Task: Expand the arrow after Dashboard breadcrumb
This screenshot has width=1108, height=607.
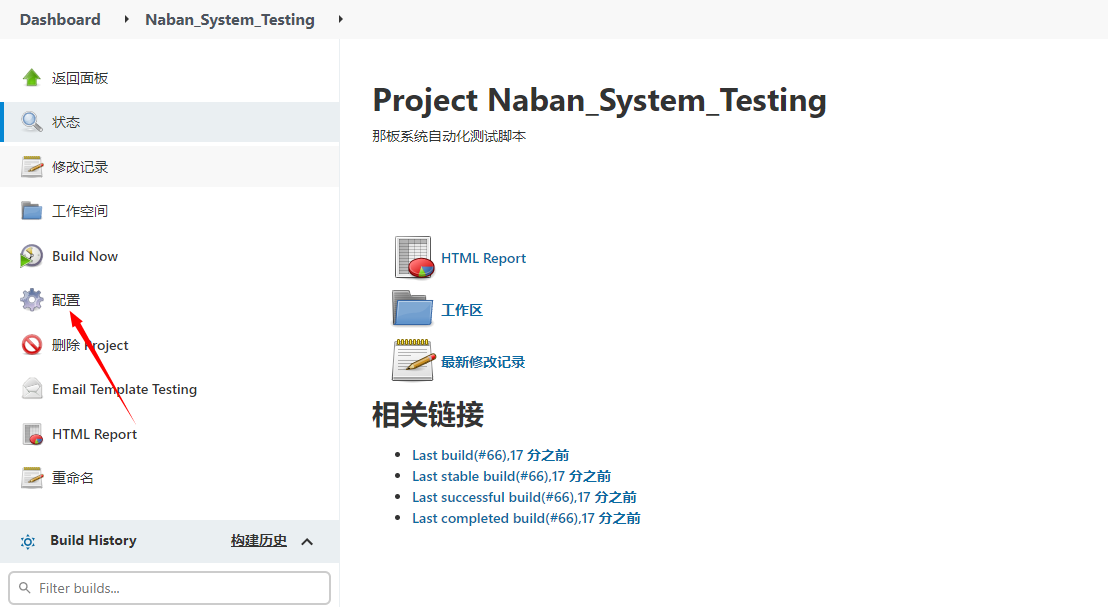Action: (126, 19)
